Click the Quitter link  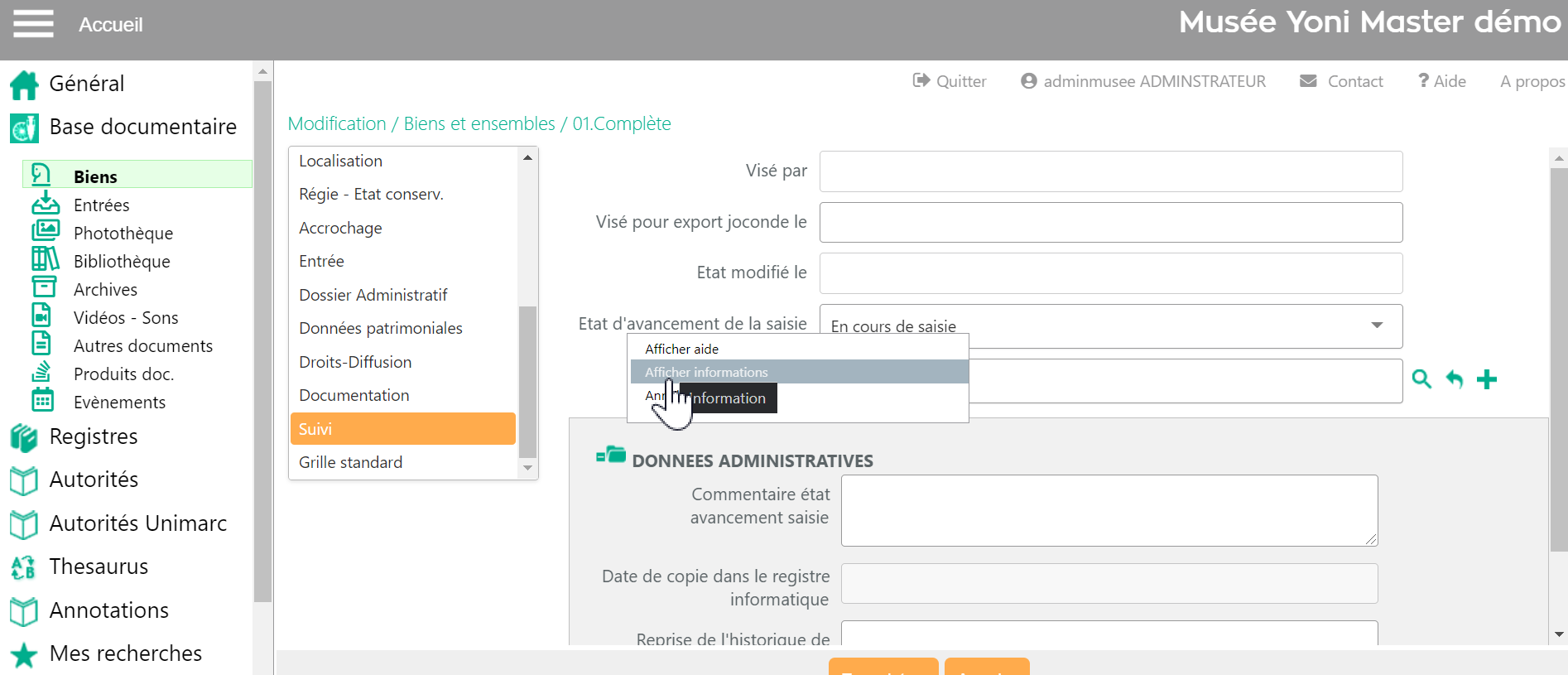(950, 81)
